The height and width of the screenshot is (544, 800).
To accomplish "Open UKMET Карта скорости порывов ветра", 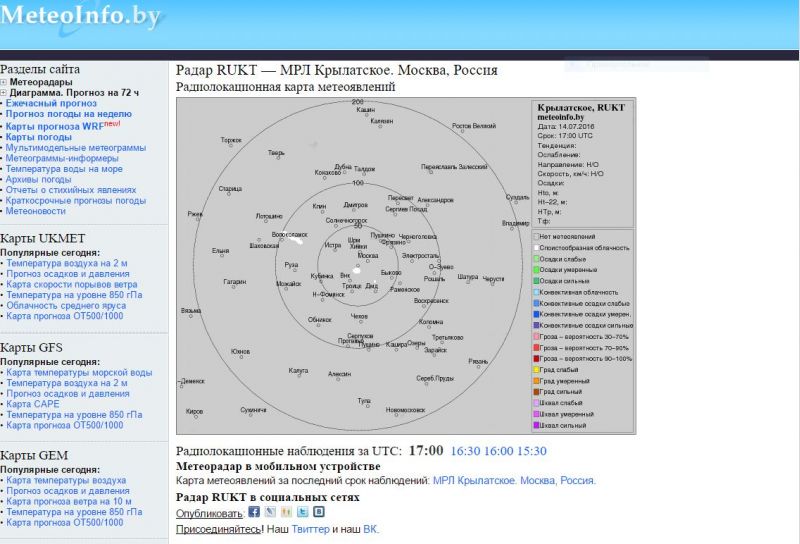I will tap(71, 284).
